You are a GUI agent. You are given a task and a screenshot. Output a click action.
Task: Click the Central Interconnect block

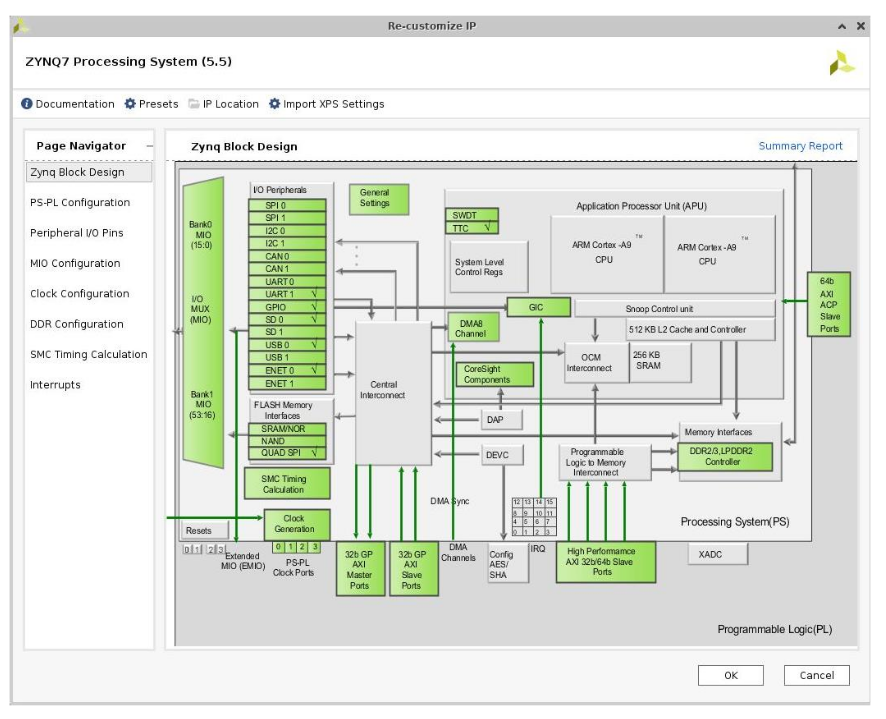pos(393,393)
